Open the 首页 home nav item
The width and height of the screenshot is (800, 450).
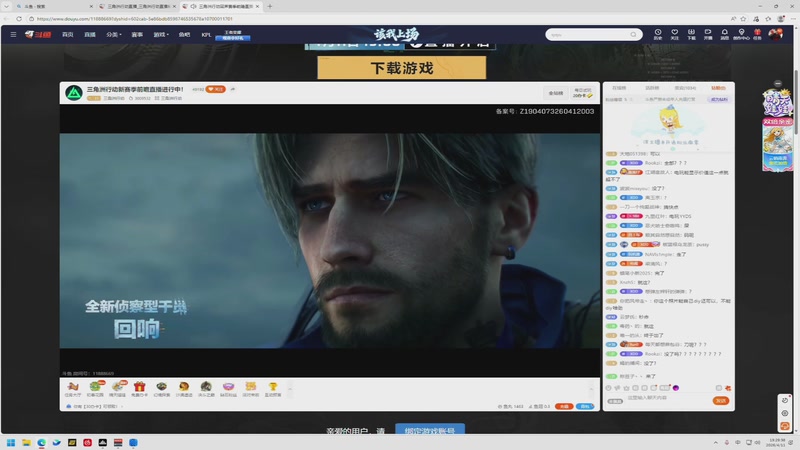[68, 35]
